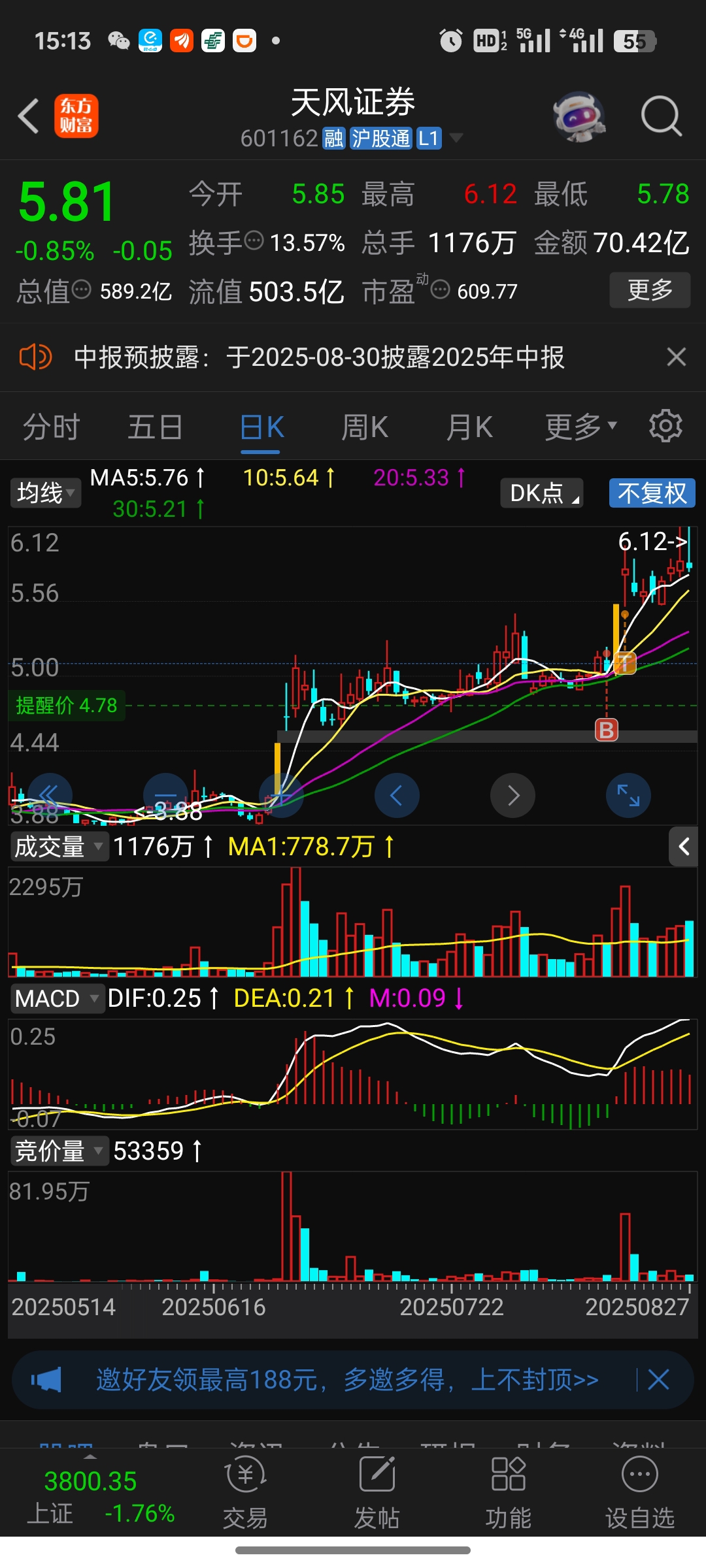This screenshot has height=1568, width=706.
Task: Tap the T marker on candlestick chart
Action: coord(625,663)
